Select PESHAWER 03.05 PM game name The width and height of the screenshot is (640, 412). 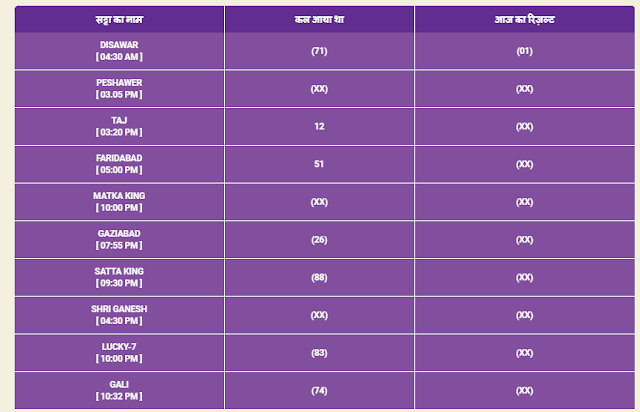(119, 89)
